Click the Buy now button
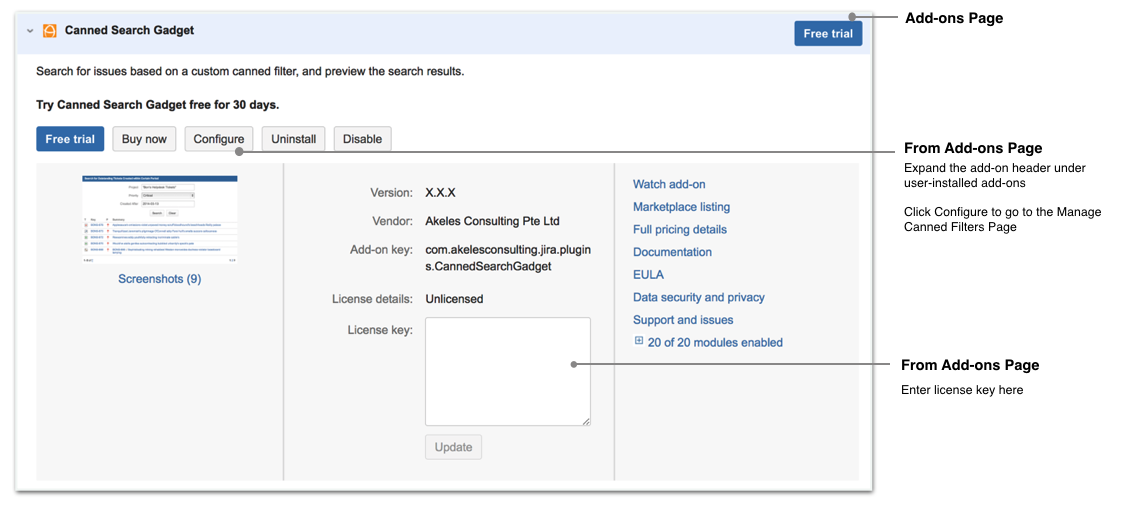 [x=144, y=139]
